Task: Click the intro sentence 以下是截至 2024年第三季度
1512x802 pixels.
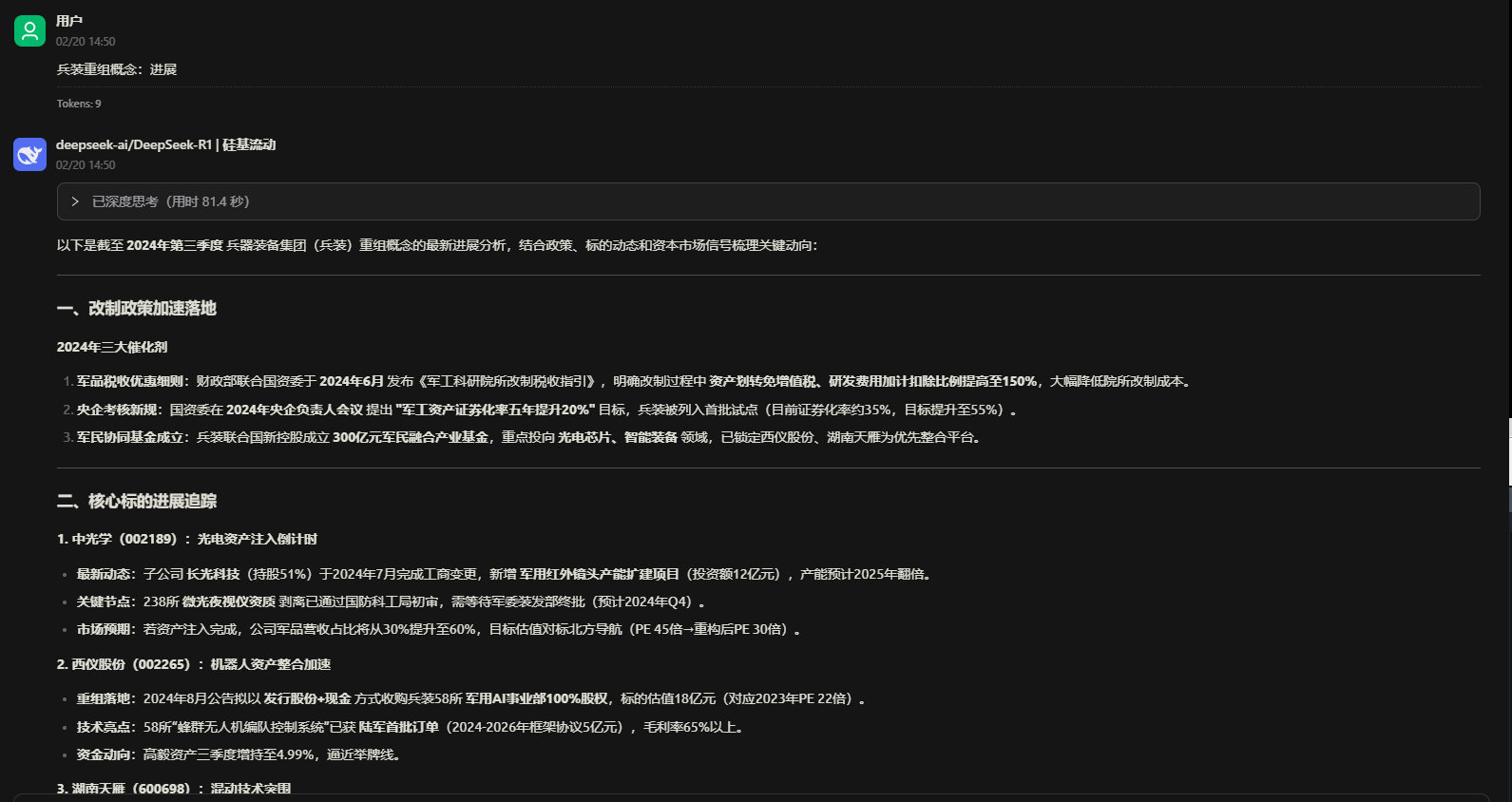Action: click(x=437, y=245)
